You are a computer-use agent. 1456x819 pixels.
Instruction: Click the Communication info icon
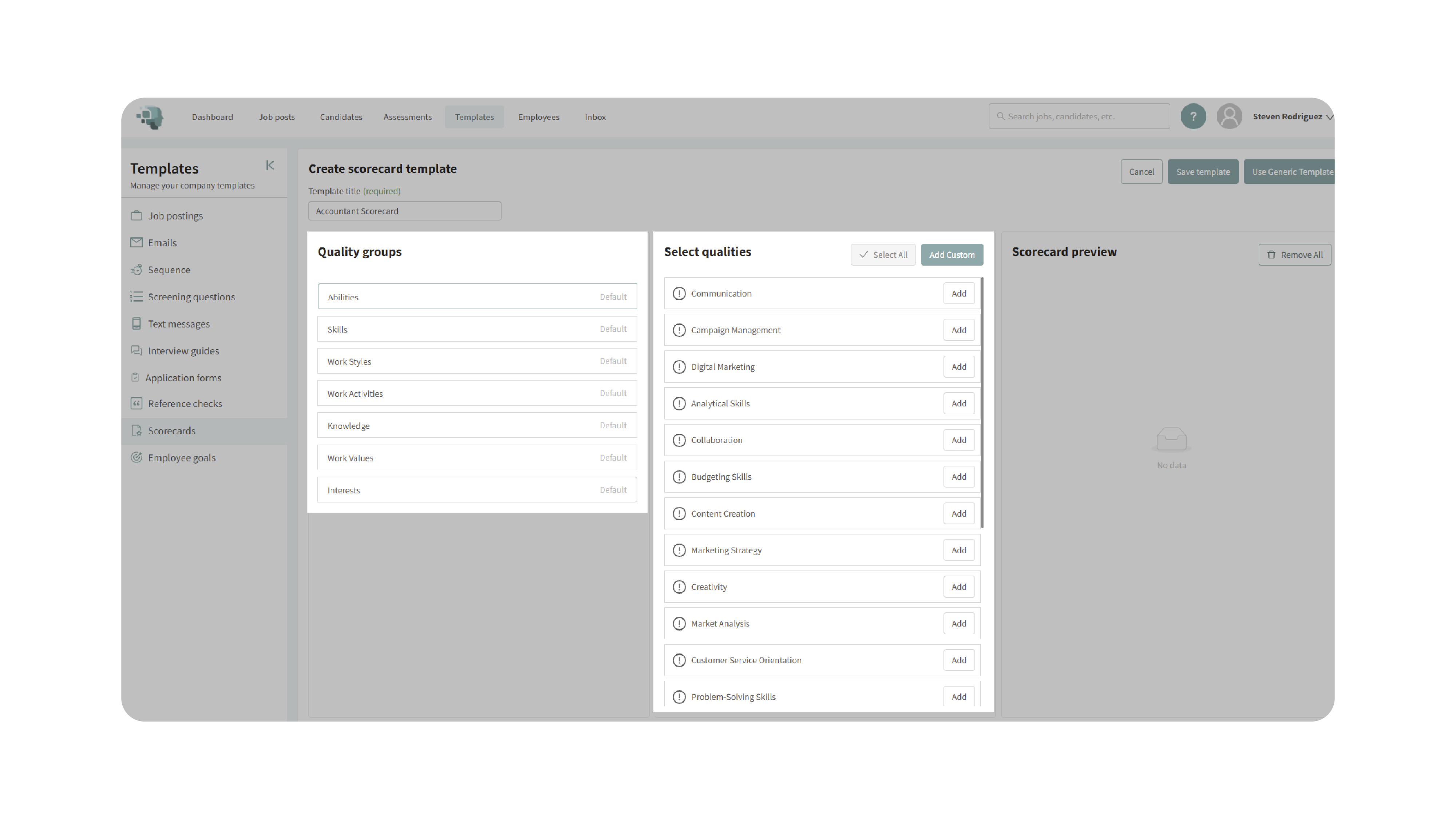[x=679, y=293]
